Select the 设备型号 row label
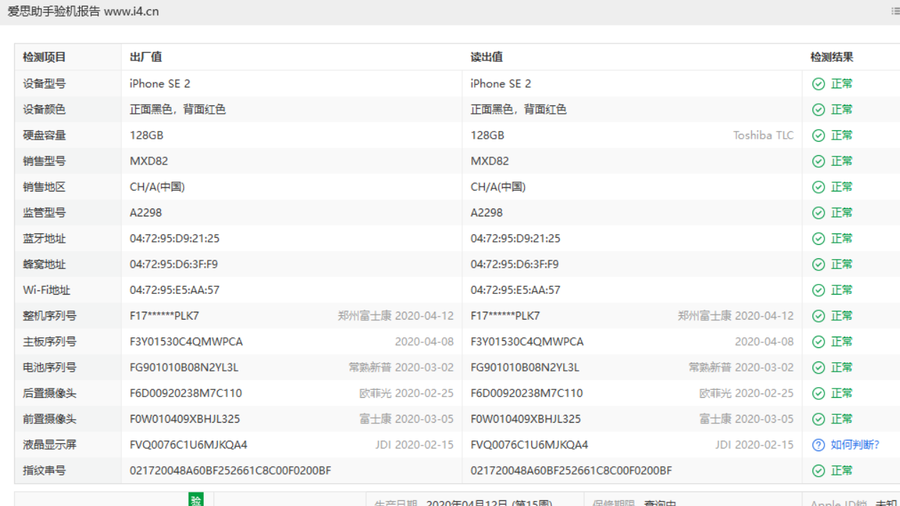This screenshot has height=506, width=900. tap(44, 84)
